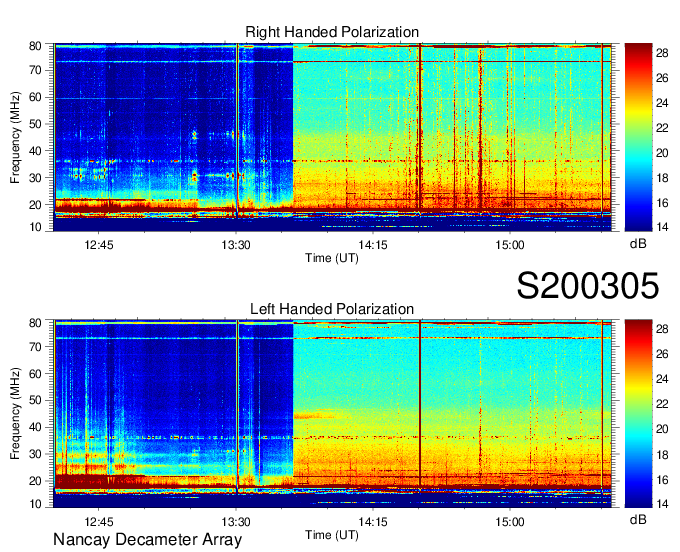Click the "Right Handed Polarization" plot title

332,32
